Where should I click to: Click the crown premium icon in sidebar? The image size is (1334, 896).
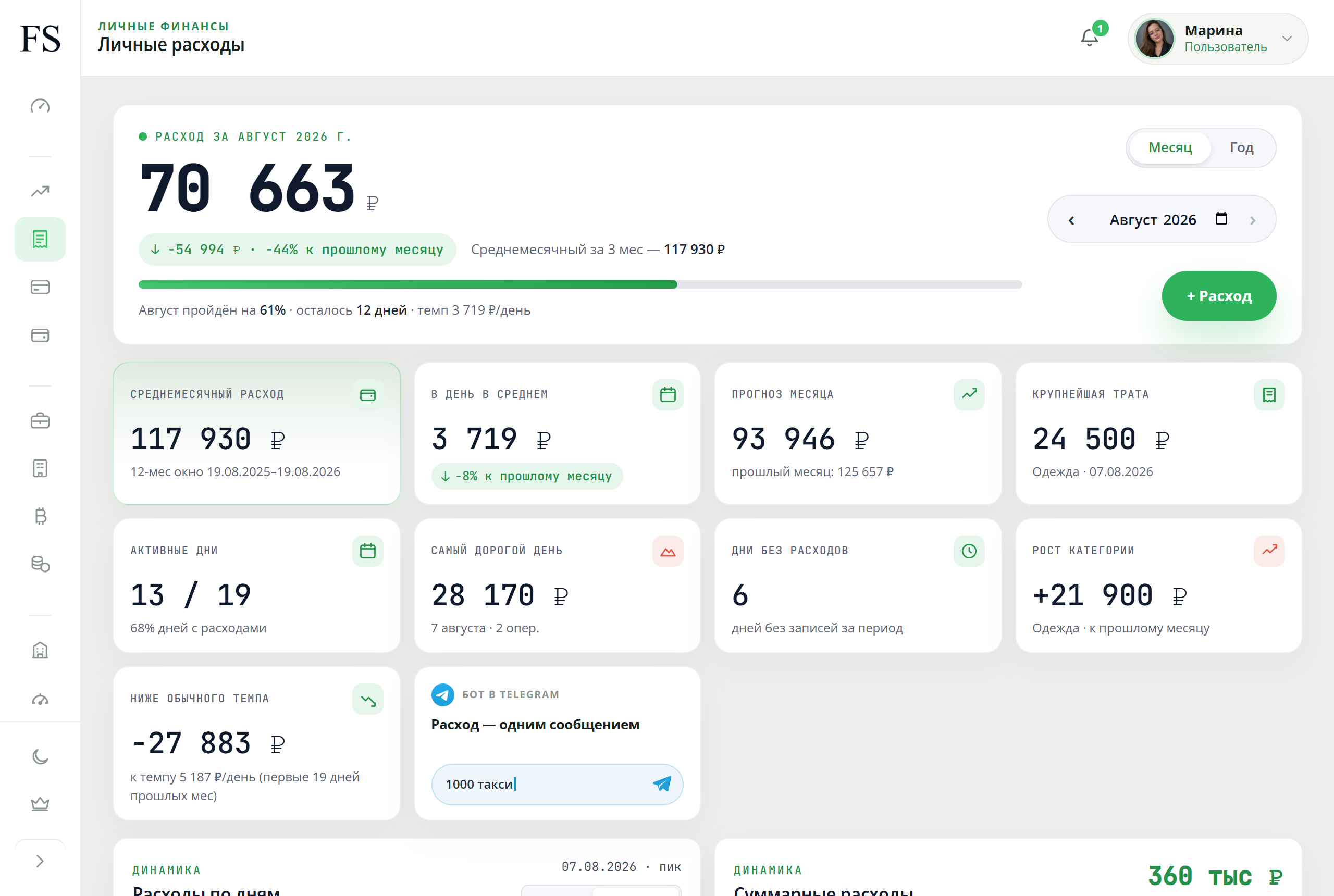pos(40,804)
